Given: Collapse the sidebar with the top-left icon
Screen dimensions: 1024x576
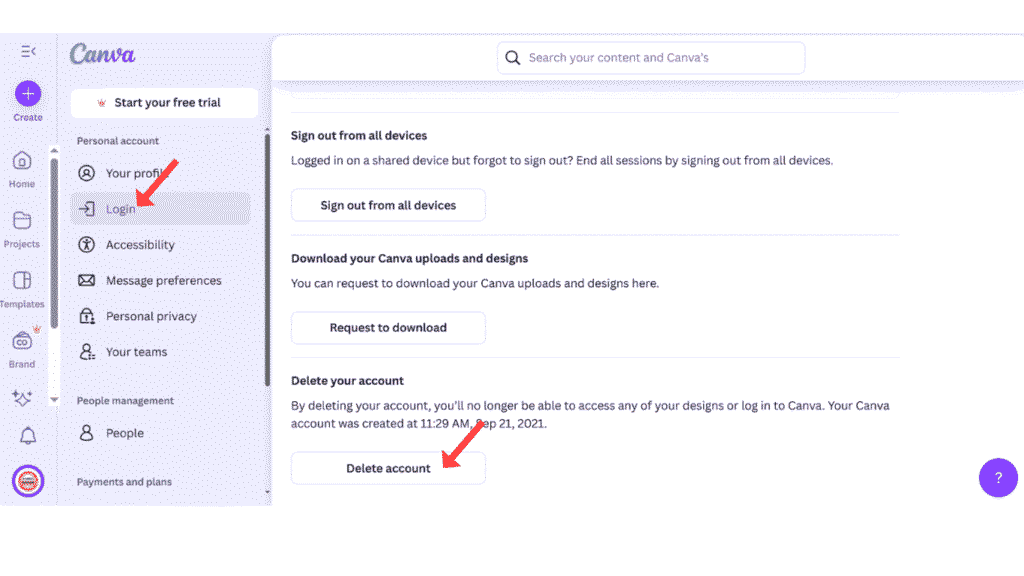Looking at the screenshot, I should tap(28, 50).
